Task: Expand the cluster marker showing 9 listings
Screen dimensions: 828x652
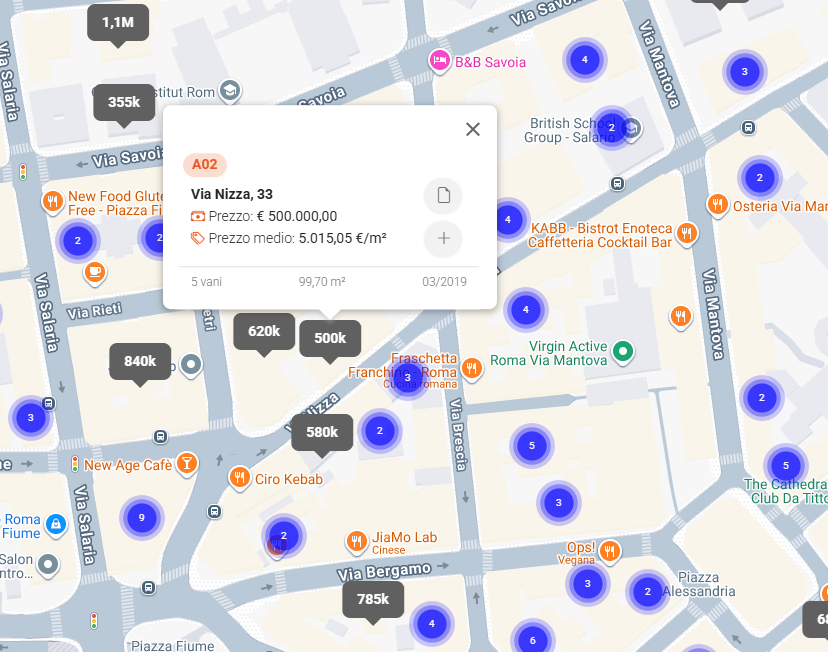Action: (141, 517)
